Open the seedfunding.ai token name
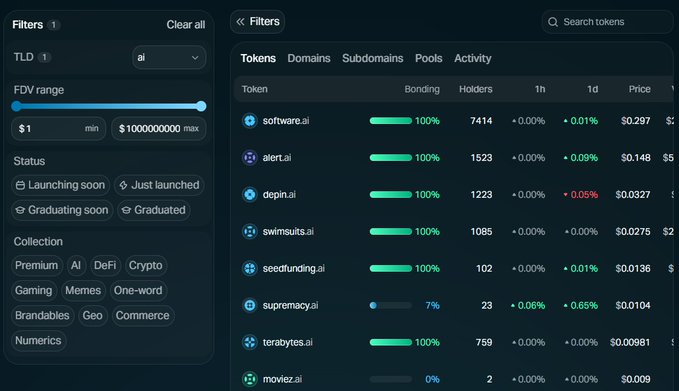The height and width of the screenshot is (391, 679). 294,268
